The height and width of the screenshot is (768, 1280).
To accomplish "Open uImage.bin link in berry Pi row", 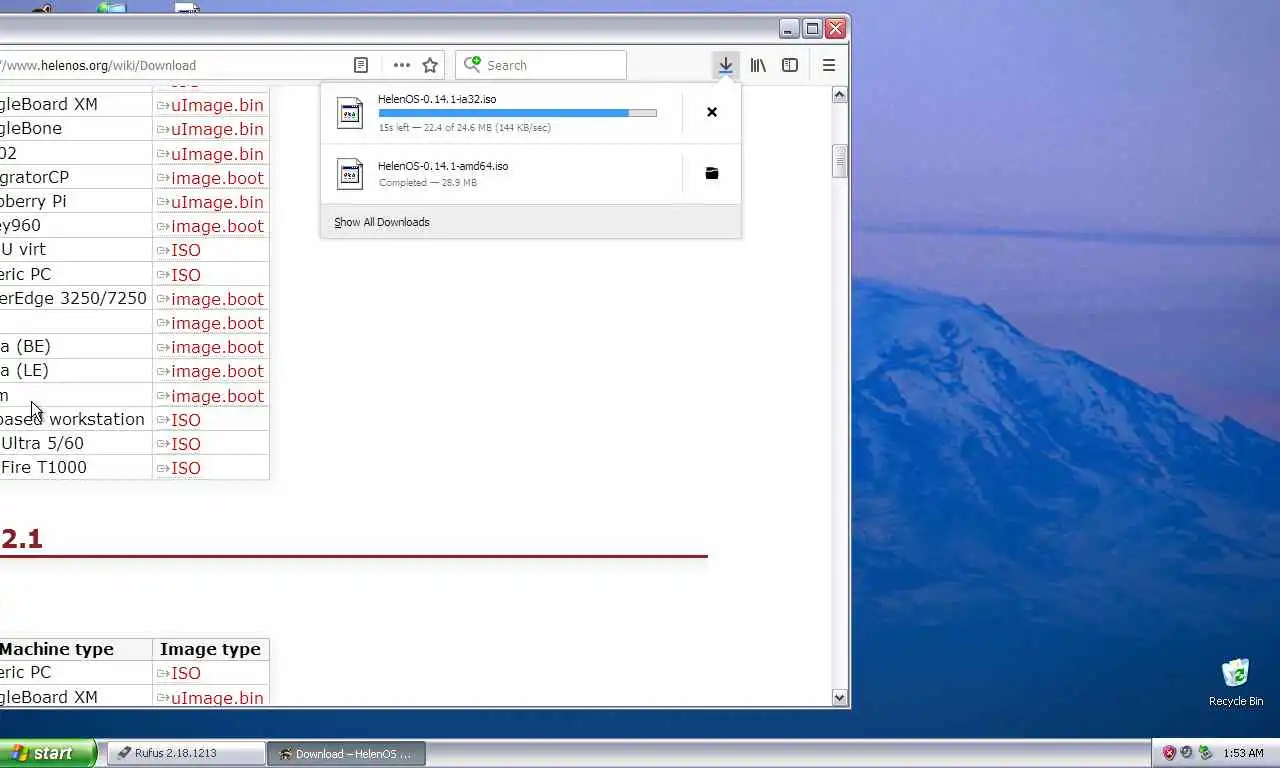I will tap(217, 202).
